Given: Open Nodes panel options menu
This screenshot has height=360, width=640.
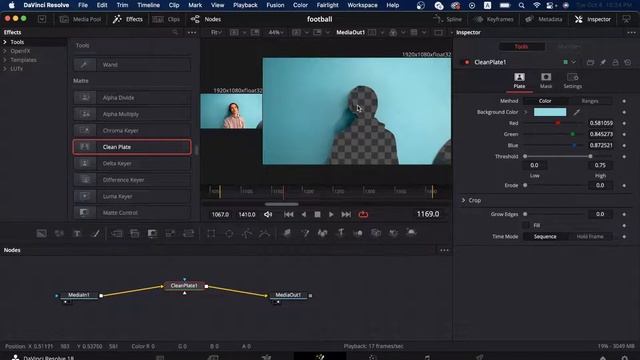Looking at the screenshot, I should coord(444,250).
